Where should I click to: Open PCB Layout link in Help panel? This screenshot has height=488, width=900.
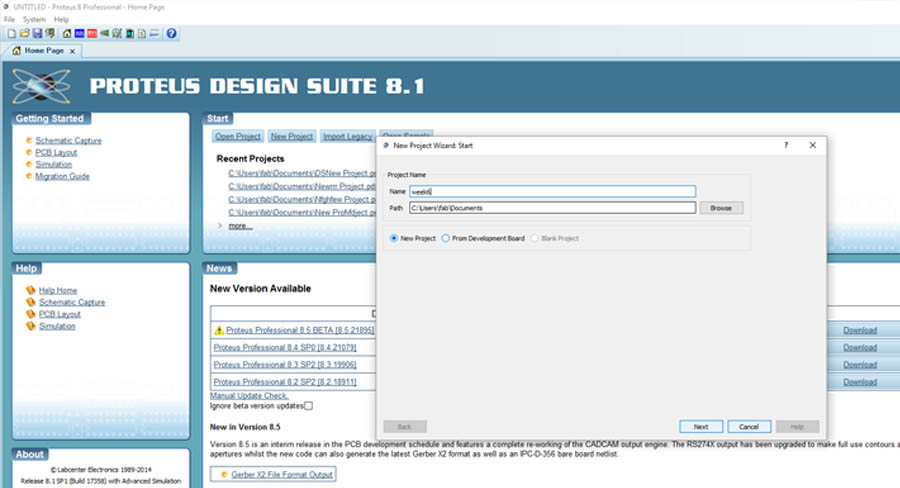[x=60, y=315]
